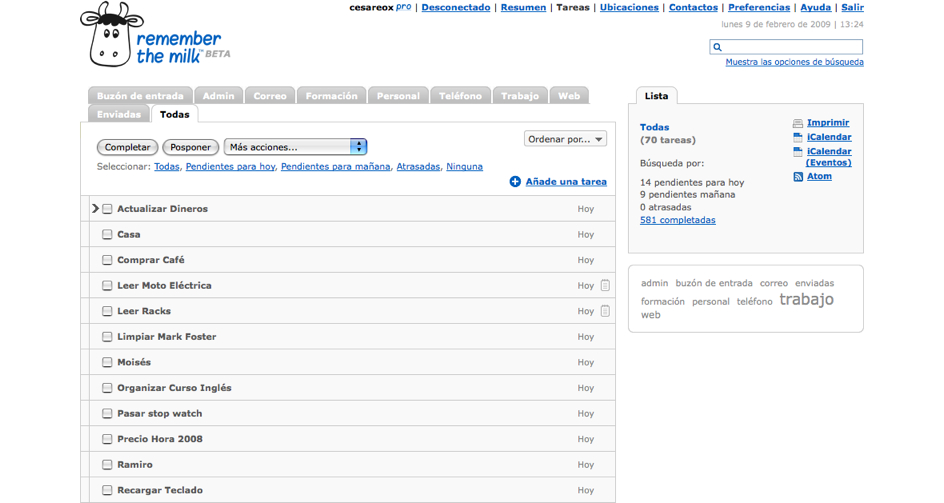Expand the Ordenar por sort menu

[x=565, y=139]
